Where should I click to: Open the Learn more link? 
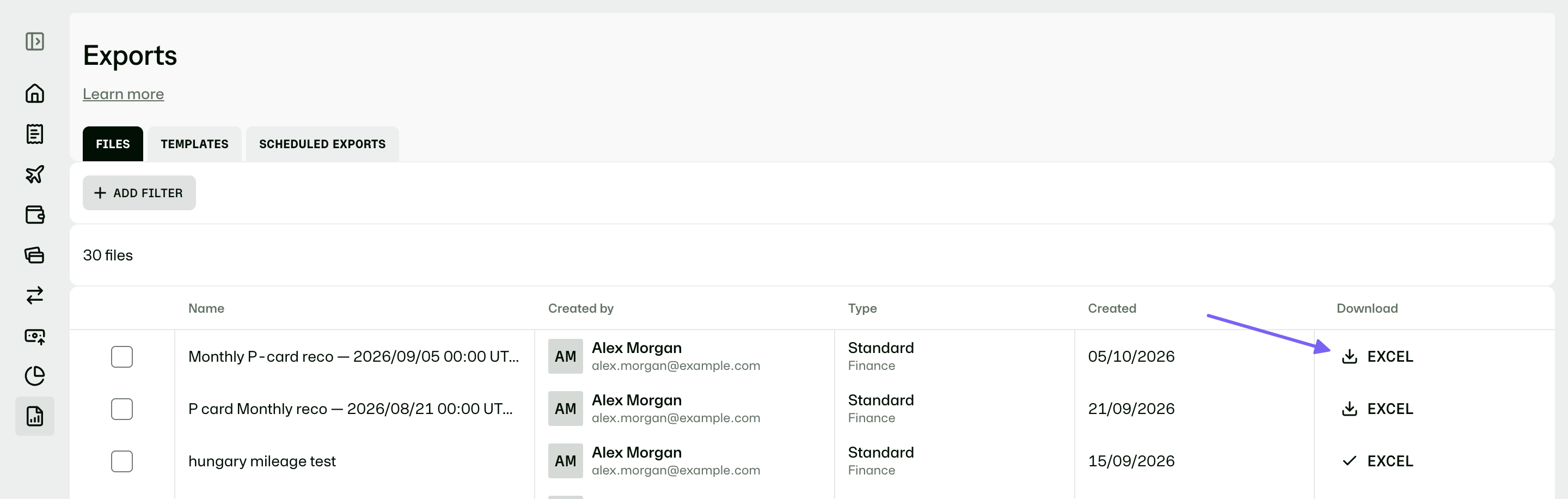(x=124, y=94)
